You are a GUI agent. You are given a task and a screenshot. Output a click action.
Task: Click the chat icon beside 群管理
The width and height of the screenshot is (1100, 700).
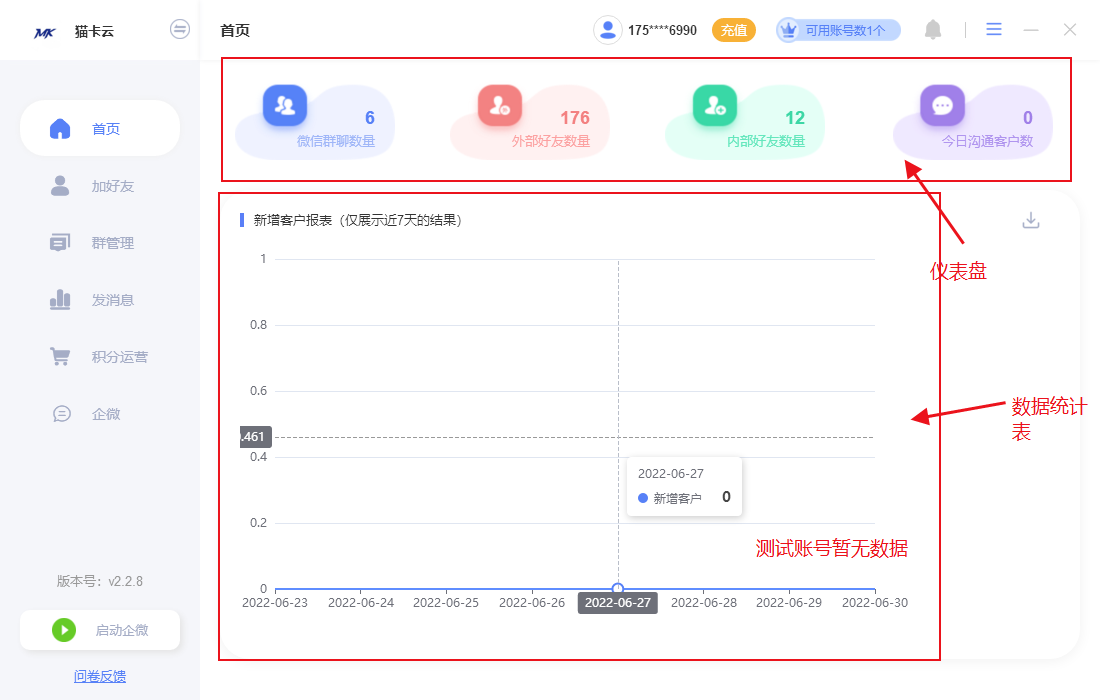coord(60,243)
